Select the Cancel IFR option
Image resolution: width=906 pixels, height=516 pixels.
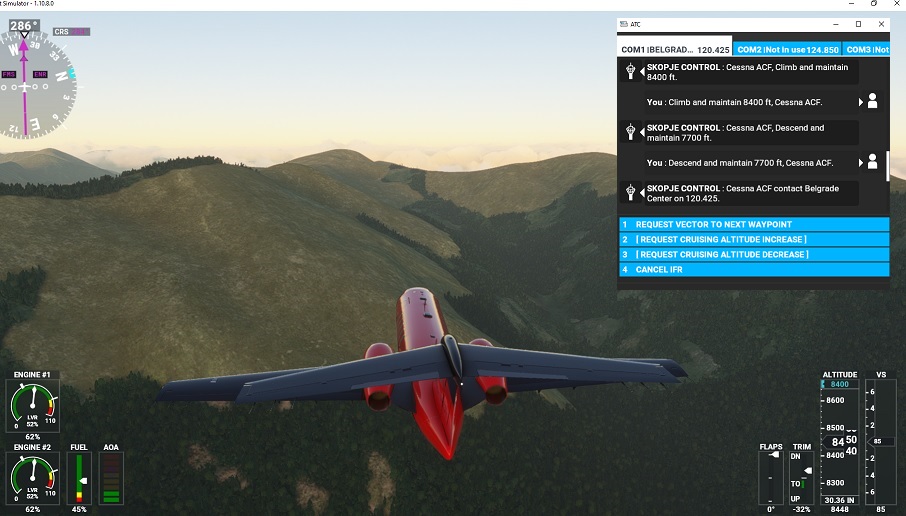click(x=754, y=269)
